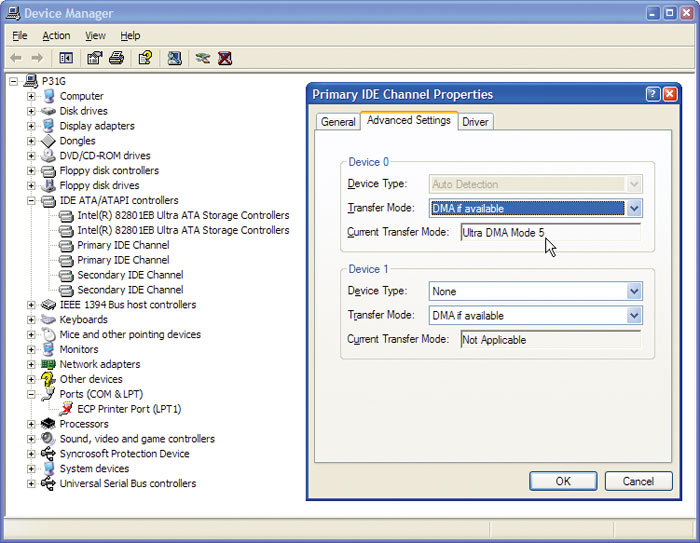Open Device 1 Transfer Mode dropdown
Image resolution: width=700 pixels, height=543 pixels.
[x=633, y=315]
